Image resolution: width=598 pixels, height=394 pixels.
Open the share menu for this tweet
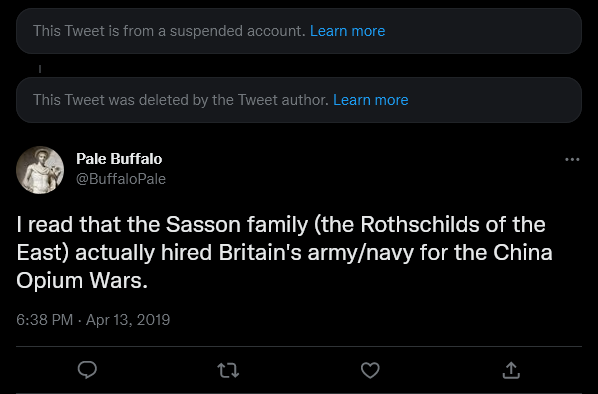click(x=511, y=370)
